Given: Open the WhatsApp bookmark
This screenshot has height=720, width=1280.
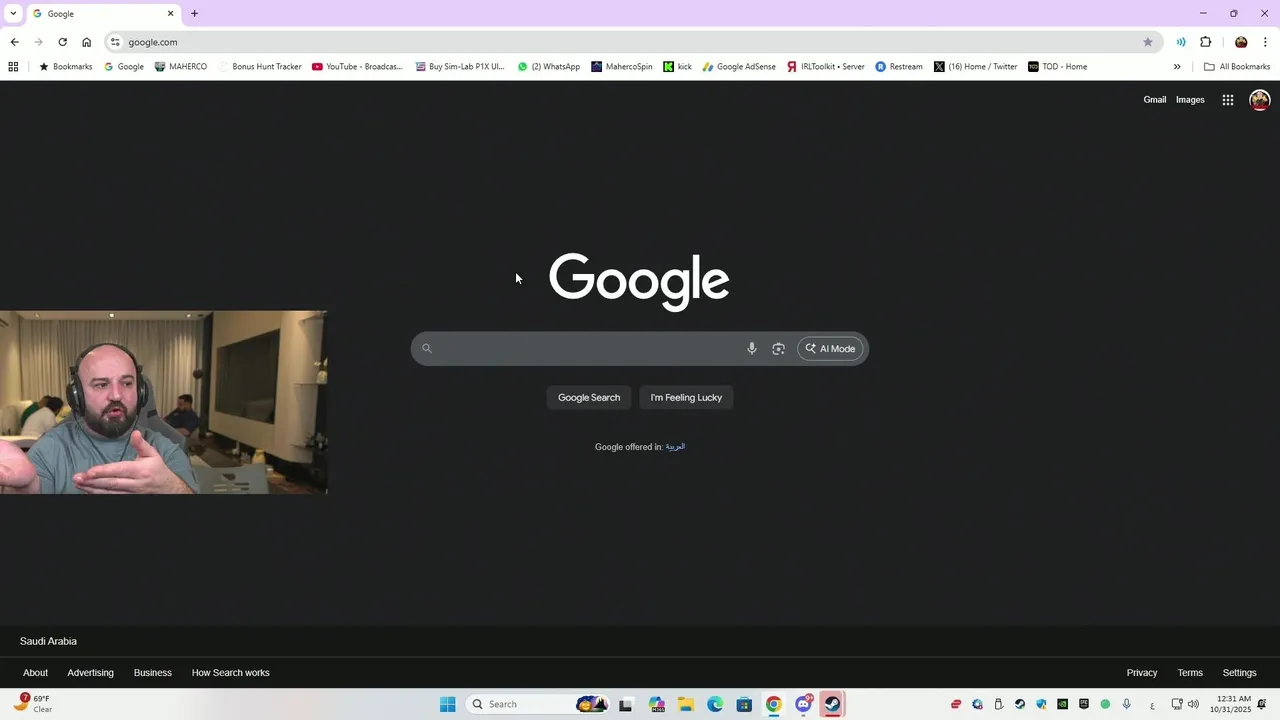Looking at the screenshot, I should [x=548, y=67].
